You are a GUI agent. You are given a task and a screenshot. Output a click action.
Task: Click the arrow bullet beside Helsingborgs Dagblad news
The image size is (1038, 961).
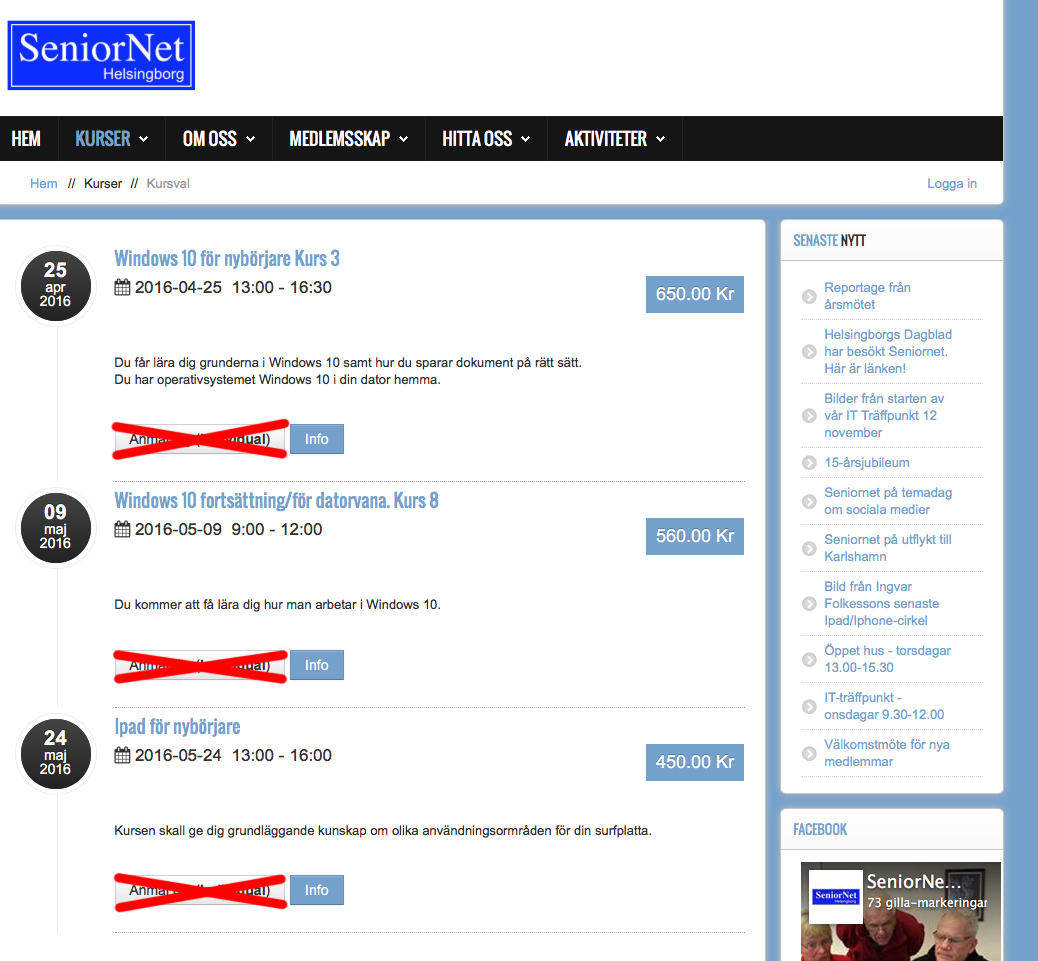(x=809, y=351)
